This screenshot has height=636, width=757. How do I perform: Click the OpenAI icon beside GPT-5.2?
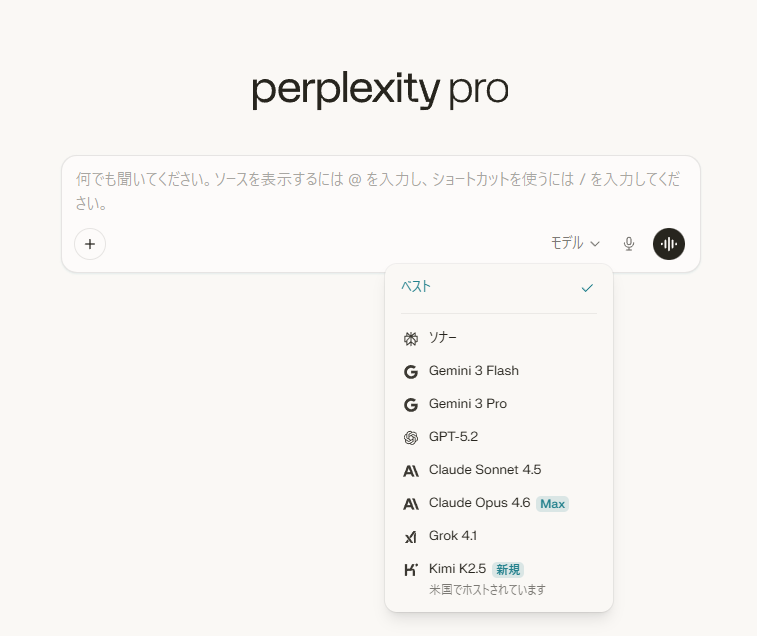pyautogui.click(x=410, y=437)
